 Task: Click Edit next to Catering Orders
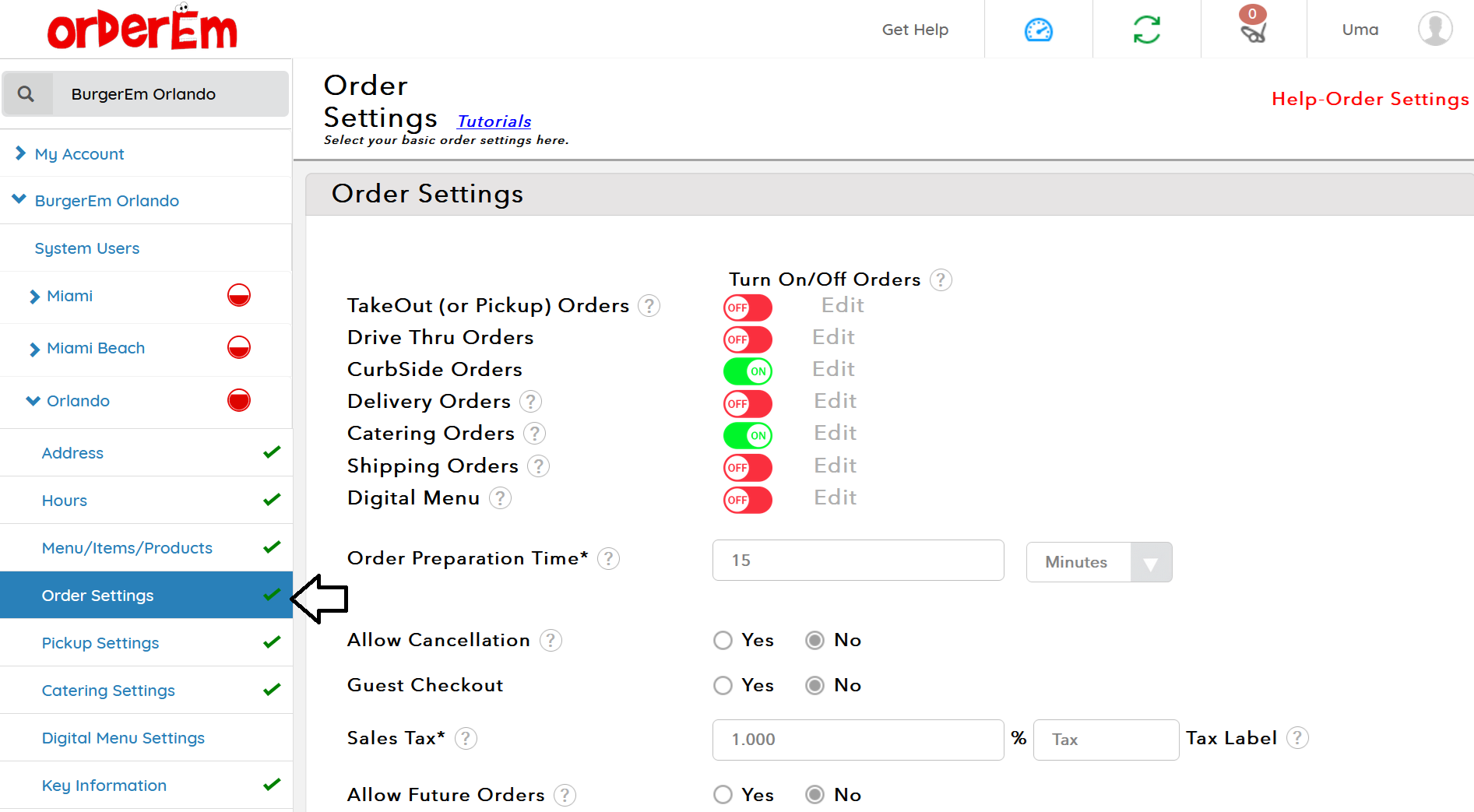tap(835, 433)
